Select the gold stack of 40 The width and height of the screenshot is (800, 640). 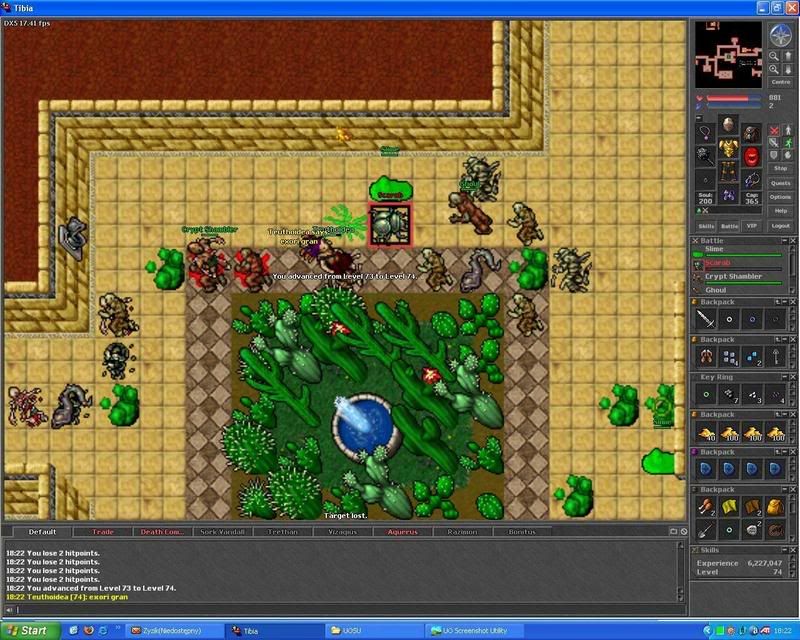706,433
